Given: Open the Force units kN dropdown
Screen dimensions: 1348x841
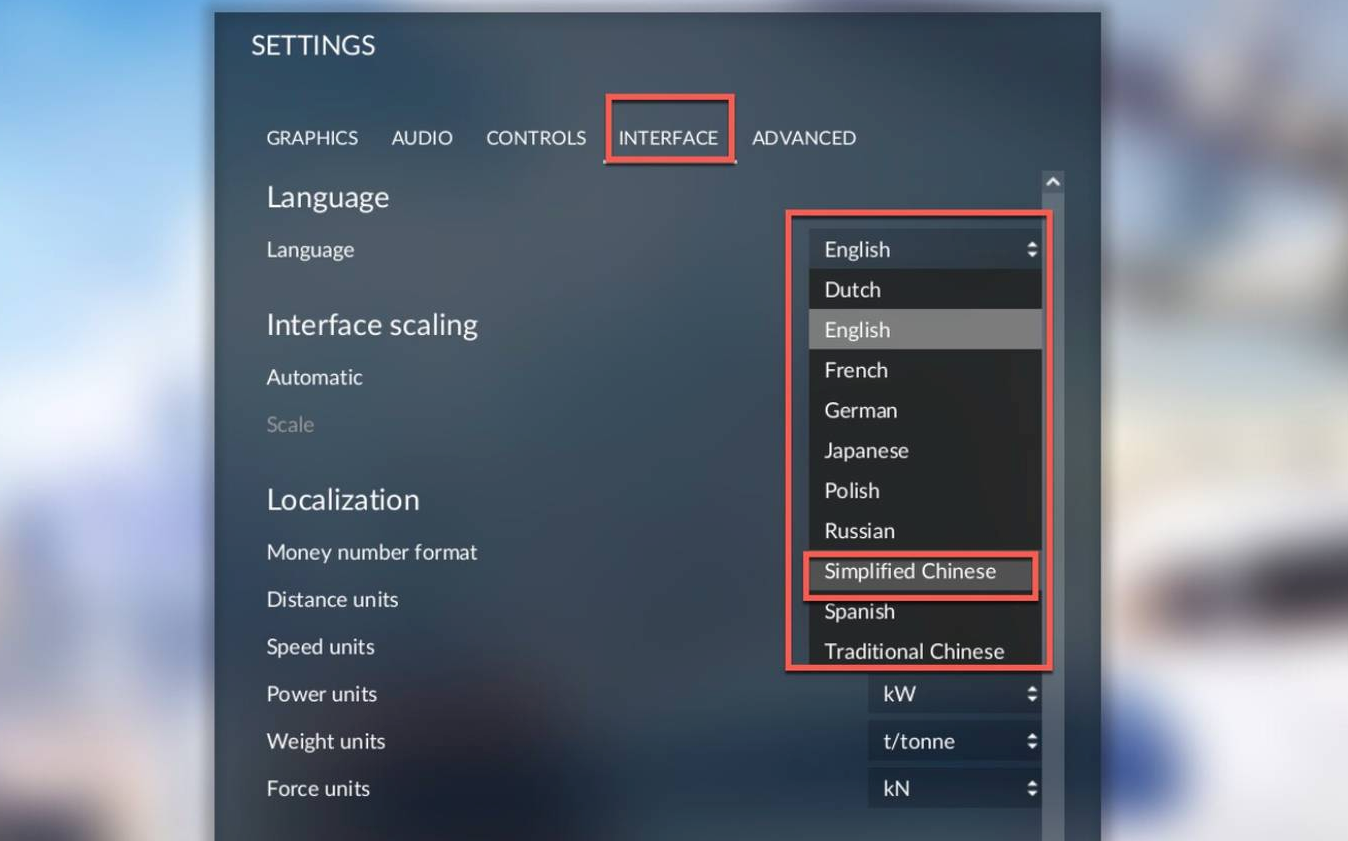Looking at the screenshot, I should coord(955,788).
